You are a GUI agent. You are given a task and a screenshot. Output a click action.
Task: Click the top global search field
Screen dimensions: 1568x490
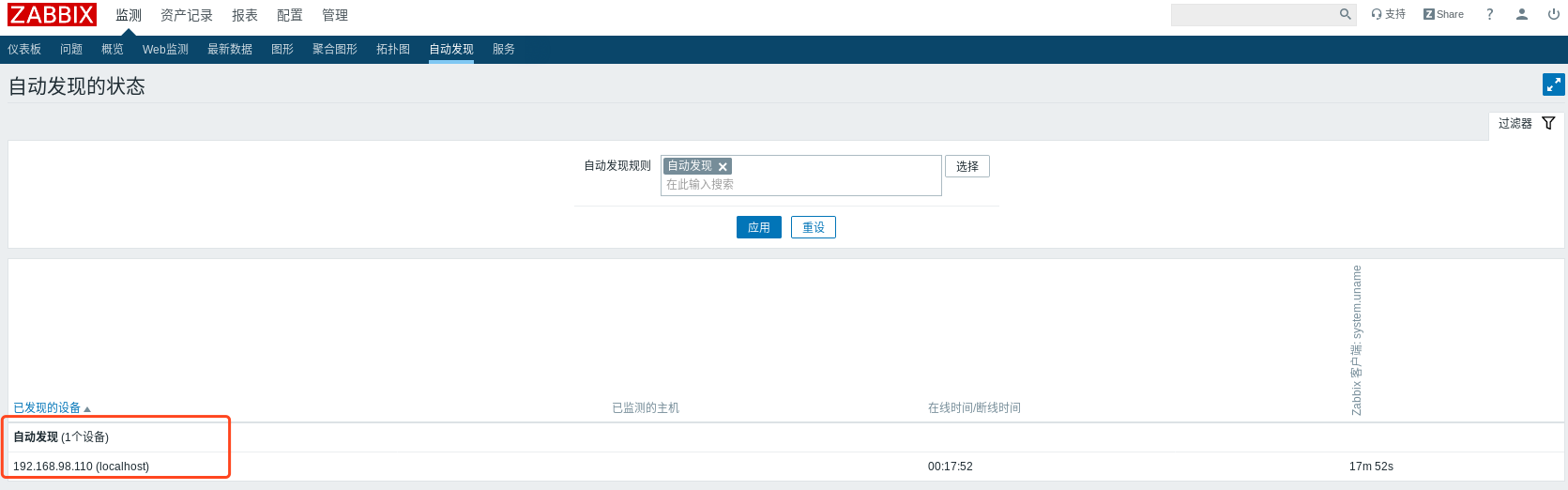pyautogui.click(x=1254, y=14)
